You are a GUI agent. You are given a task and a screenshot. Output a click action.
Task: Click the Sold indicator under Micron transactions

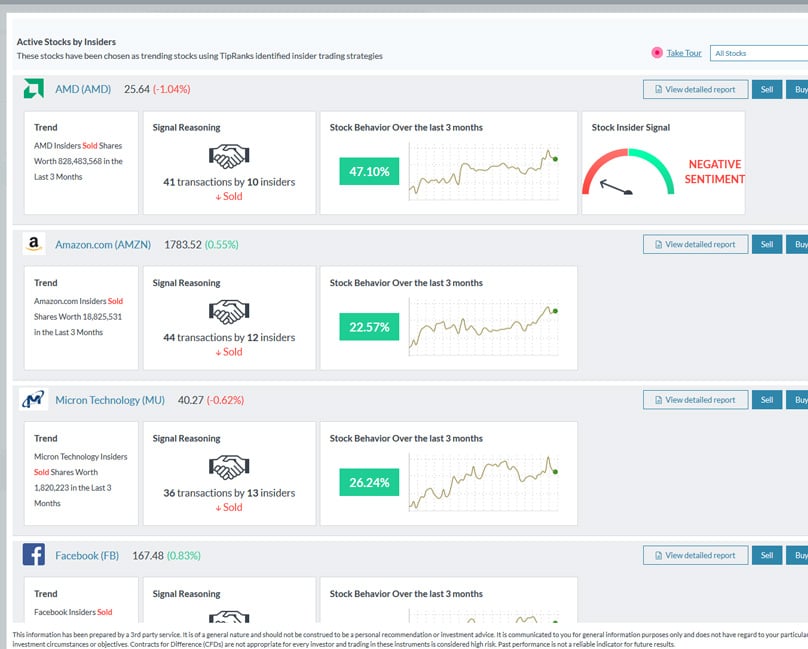tap(229, 507)
